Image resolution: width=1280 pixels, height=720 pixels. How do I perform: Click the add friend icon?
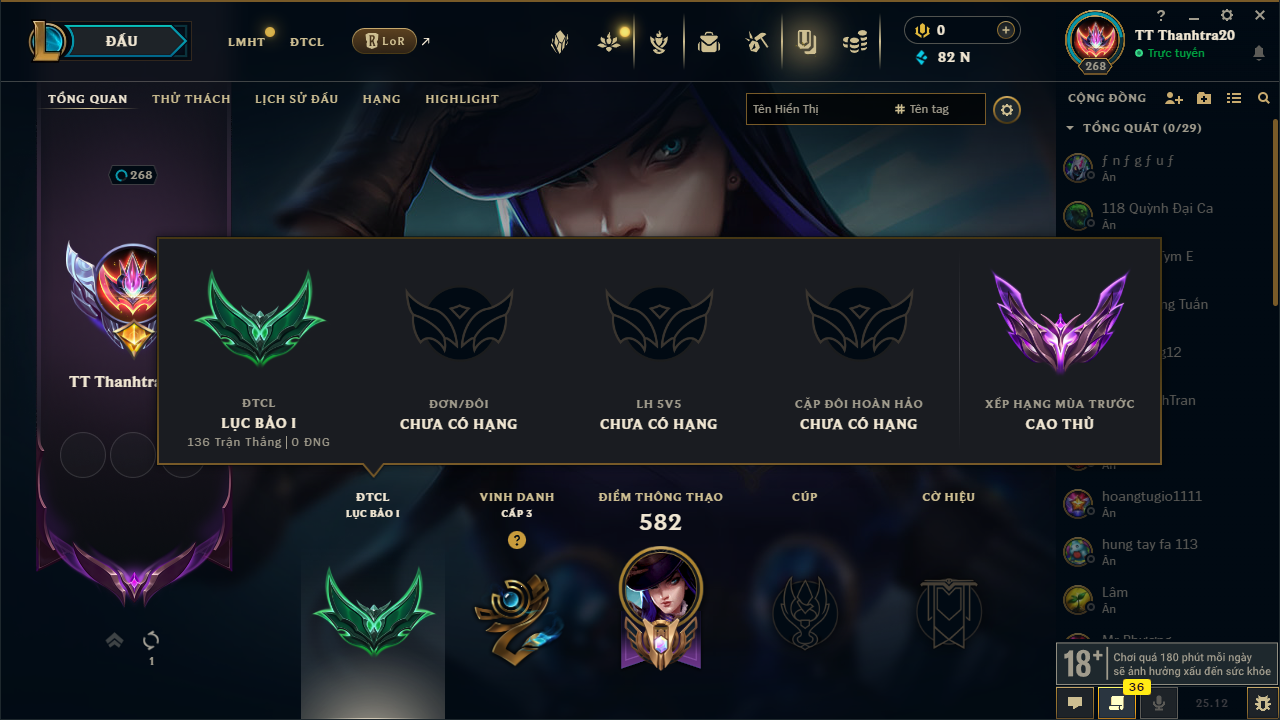1174,98
